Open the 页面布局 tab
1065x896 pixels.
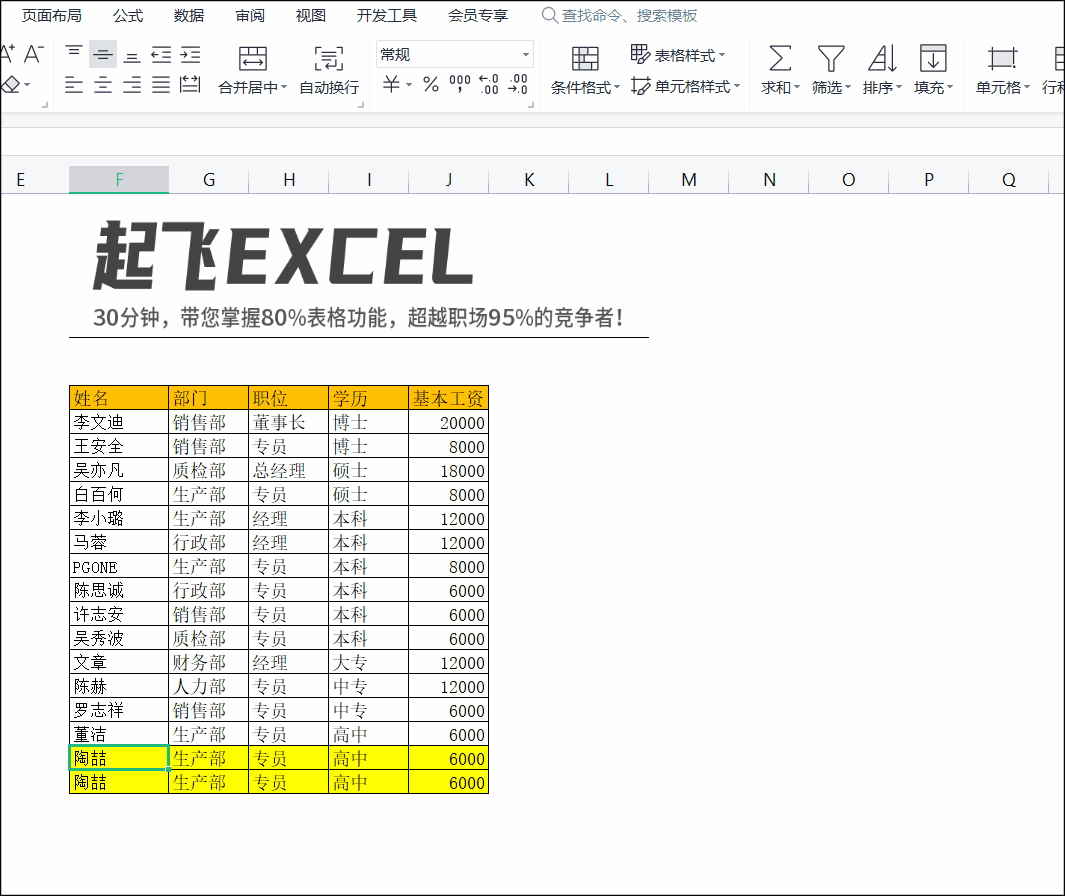(x=52, y=16)
